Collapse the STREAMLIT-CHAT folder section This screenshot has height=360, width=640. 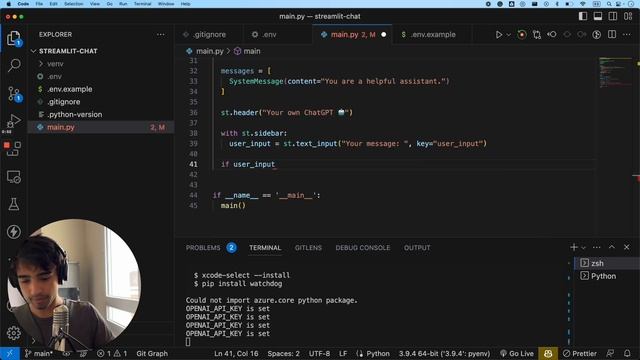tap(68, 51)
